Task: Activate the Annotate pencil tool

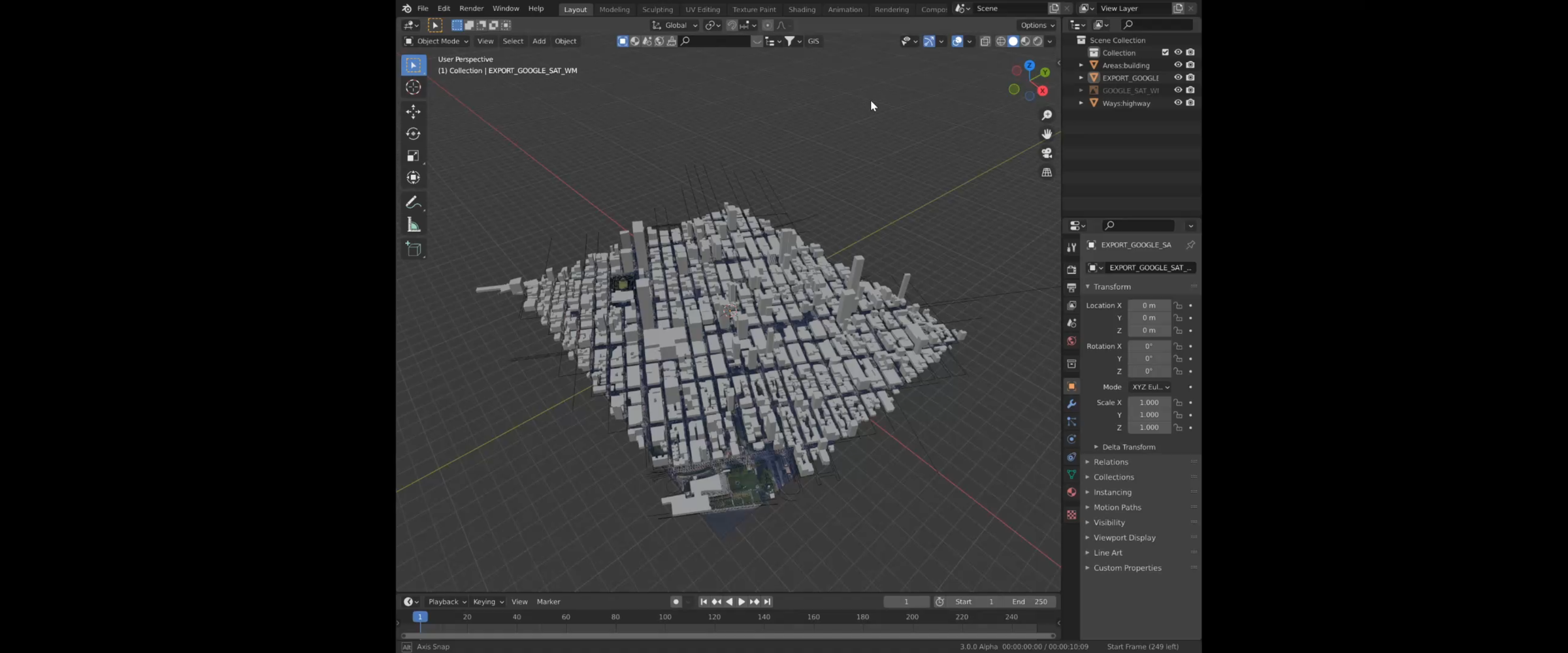Action: click(413, 202)
